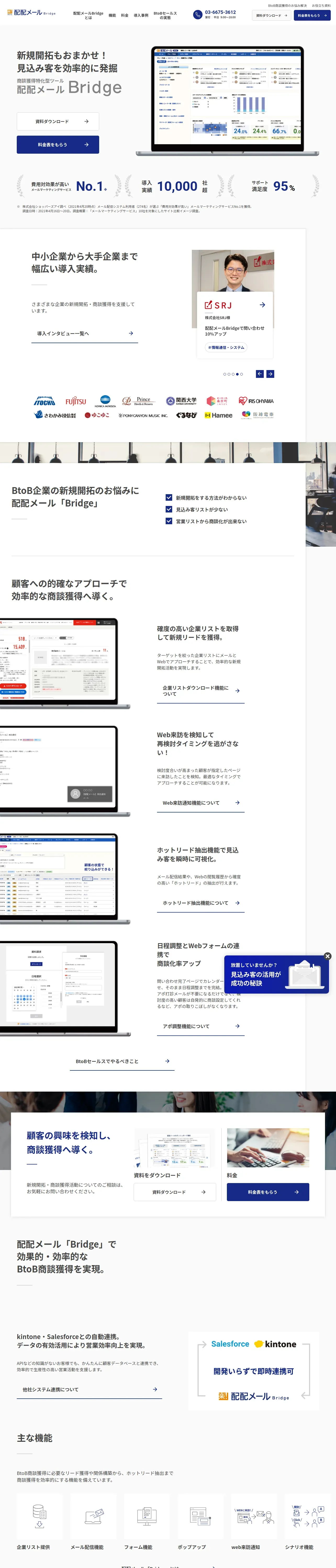Click the phone icon beside 03-6675-3612

tap(198, 15)
